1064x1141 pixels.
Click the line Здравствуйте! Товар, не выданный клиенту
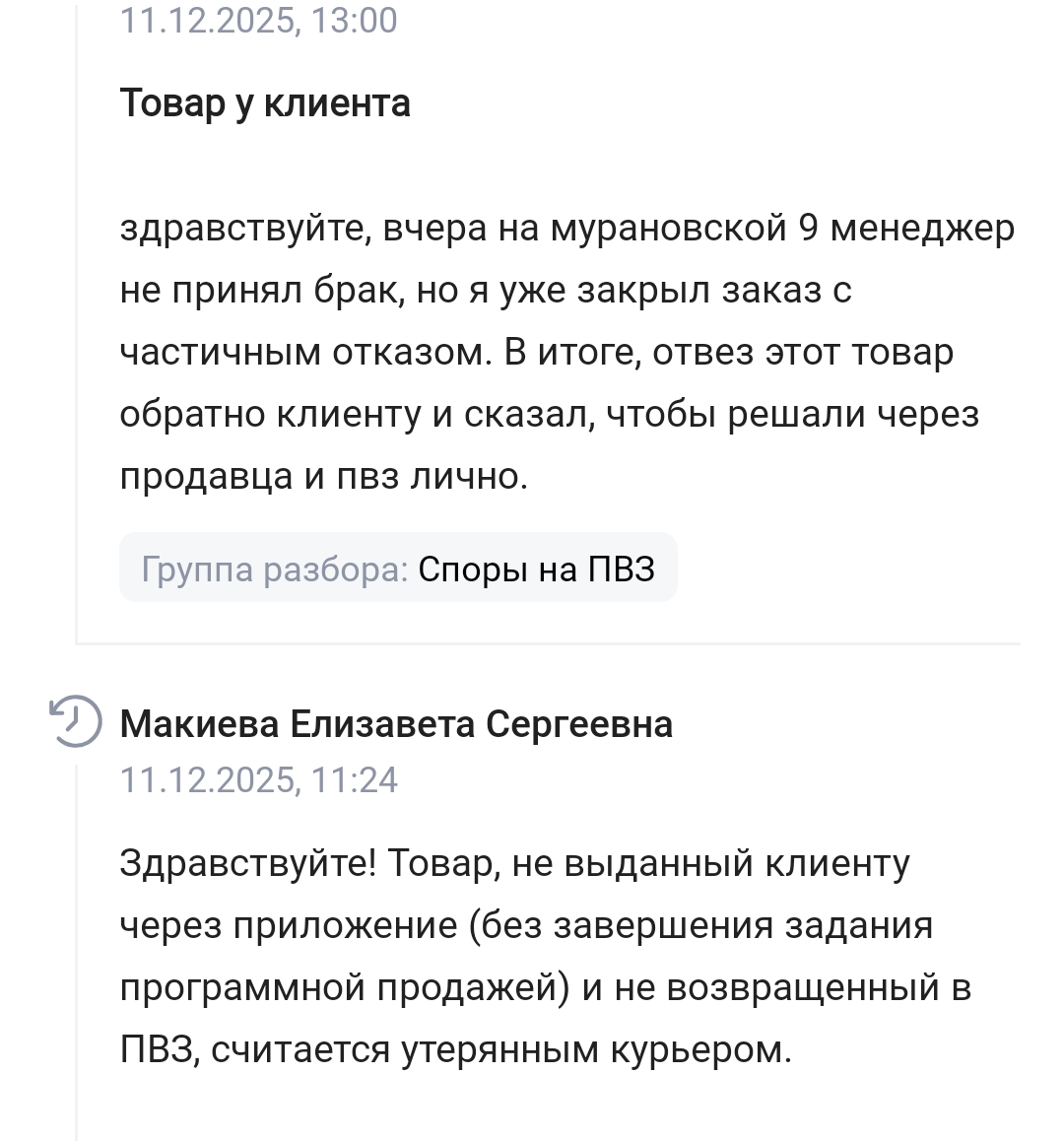point(514,863)
